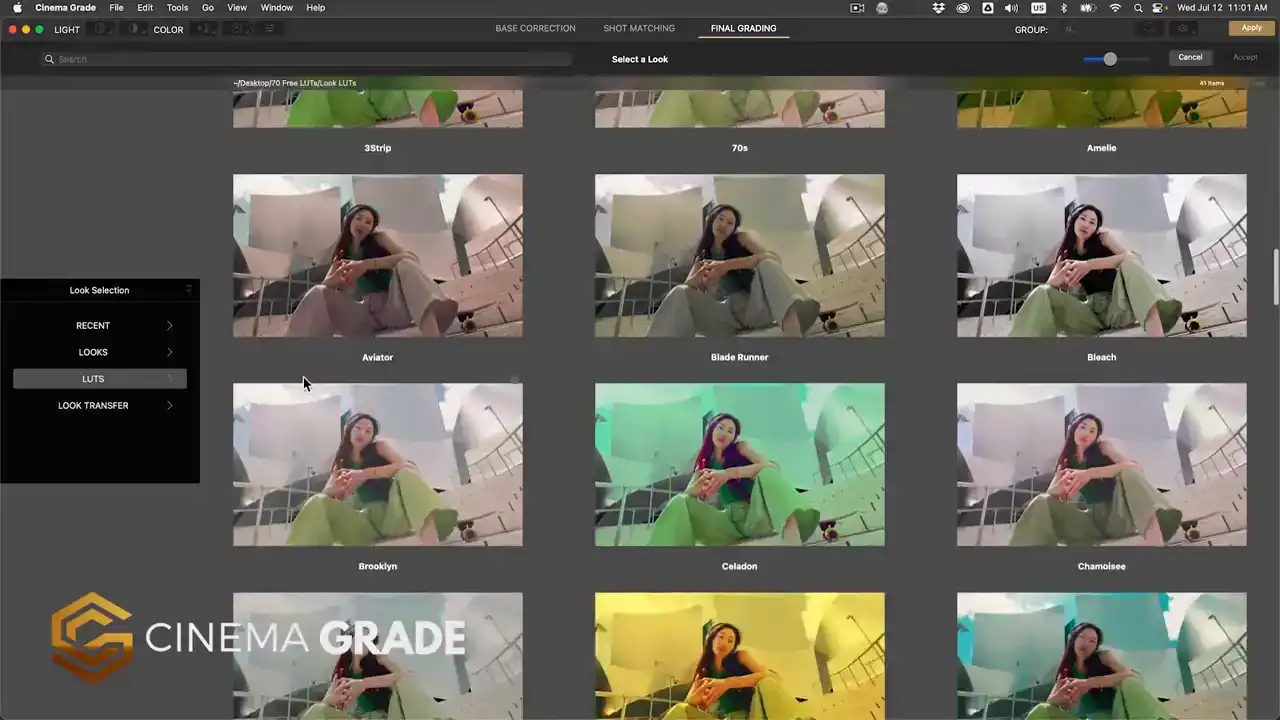Select the Blade Runner LUT thumbnail
The width and height of the screenshot is (1280, 720).
tap(739, 256)
